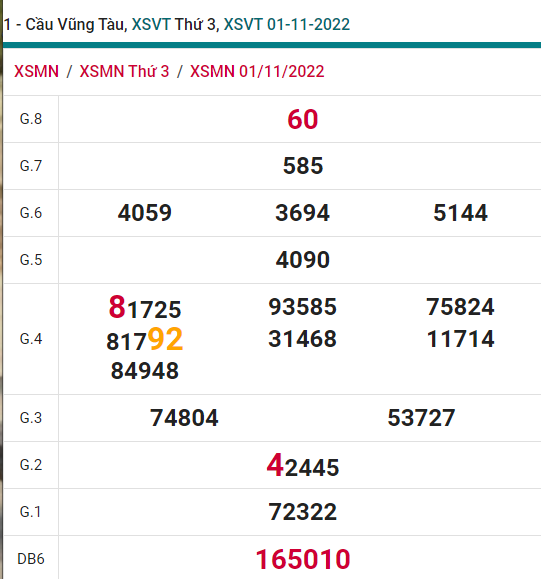541x579 pixels.
Task: Click the G.6 number 3694
Action: [x=302, y=213]
